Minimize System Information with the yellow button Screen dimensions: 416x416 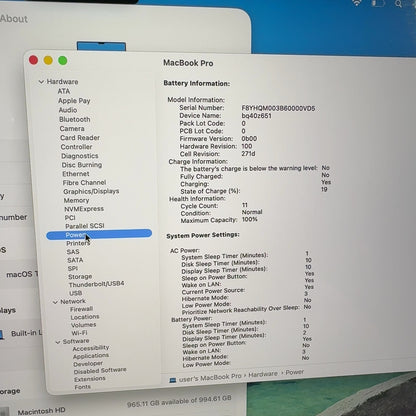pos(48,60)
